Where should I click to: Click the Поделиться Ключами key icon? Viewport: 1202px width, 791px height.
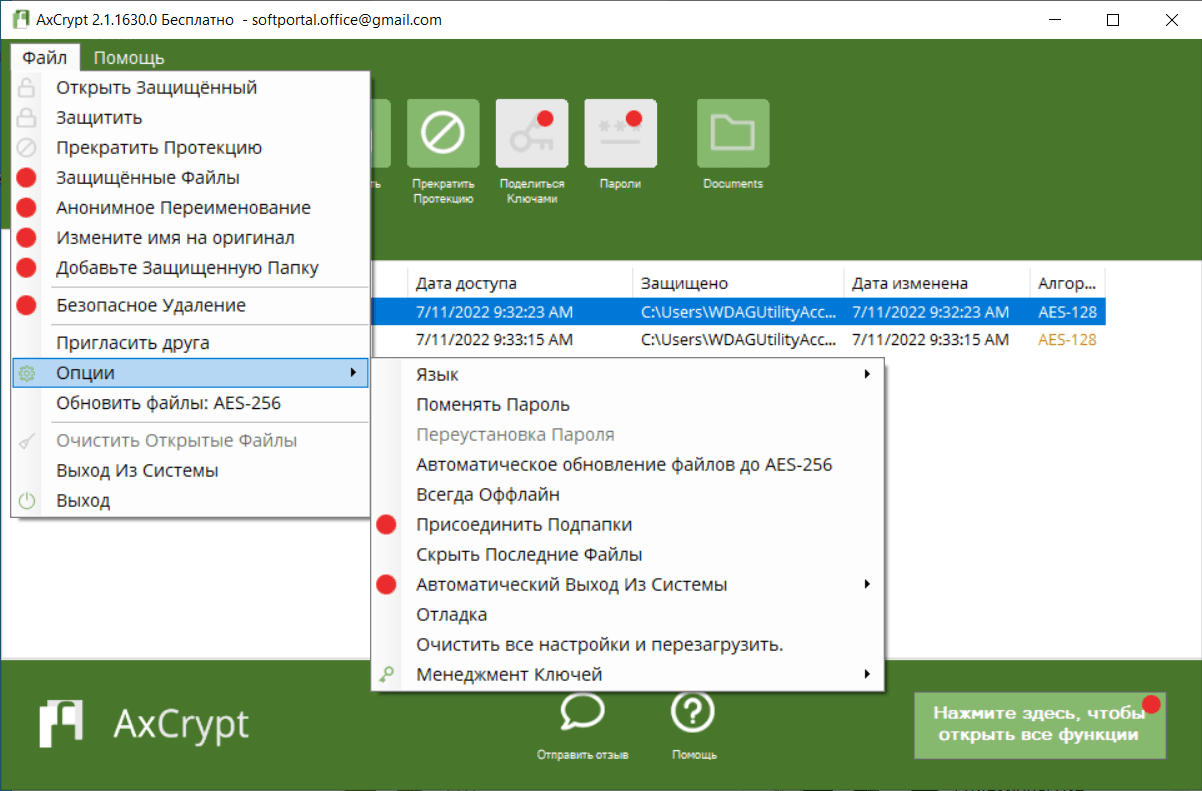click(531, 133)
